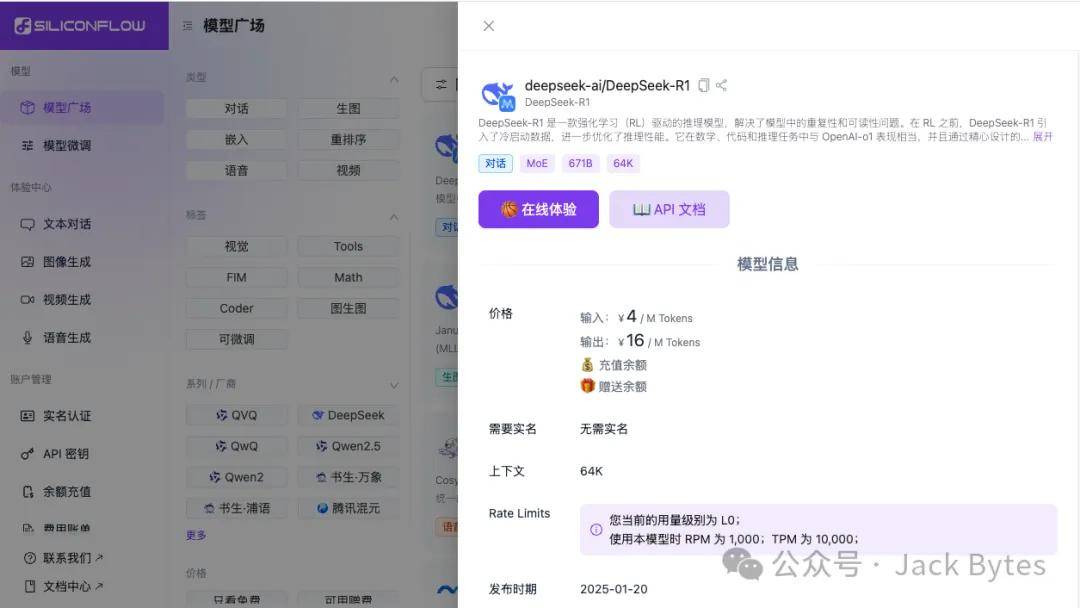Screen dimensions: 1080x608
Task: Open 文本对话 in the sidebar
Action: [82, 224]
